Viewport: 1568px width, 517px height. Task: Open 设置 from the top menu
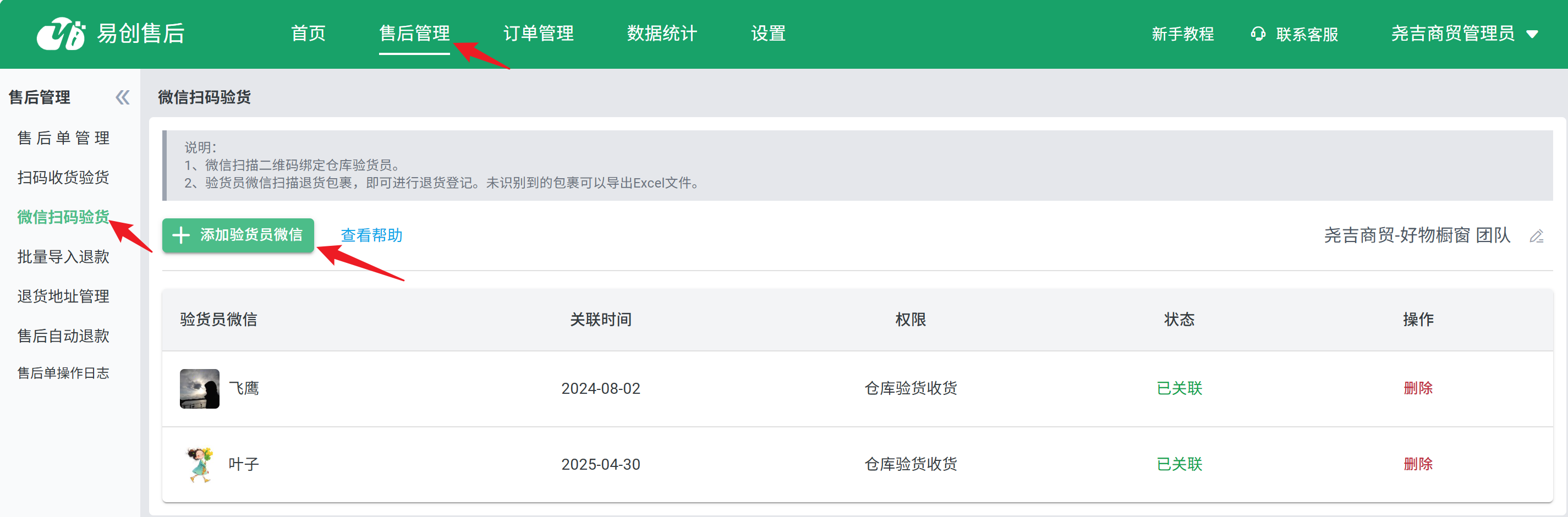point(767,34)
